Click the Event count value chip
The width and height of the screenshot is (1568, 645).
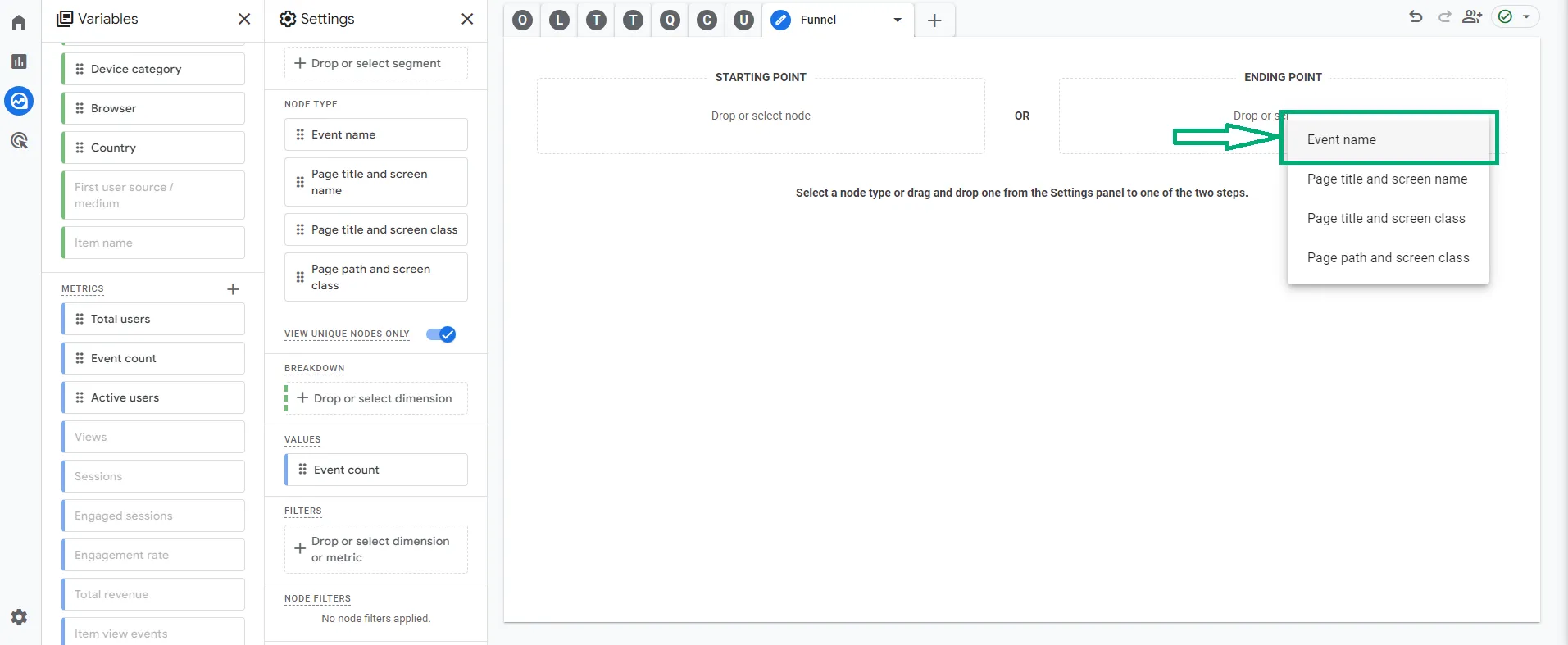[x=376, y=470]
